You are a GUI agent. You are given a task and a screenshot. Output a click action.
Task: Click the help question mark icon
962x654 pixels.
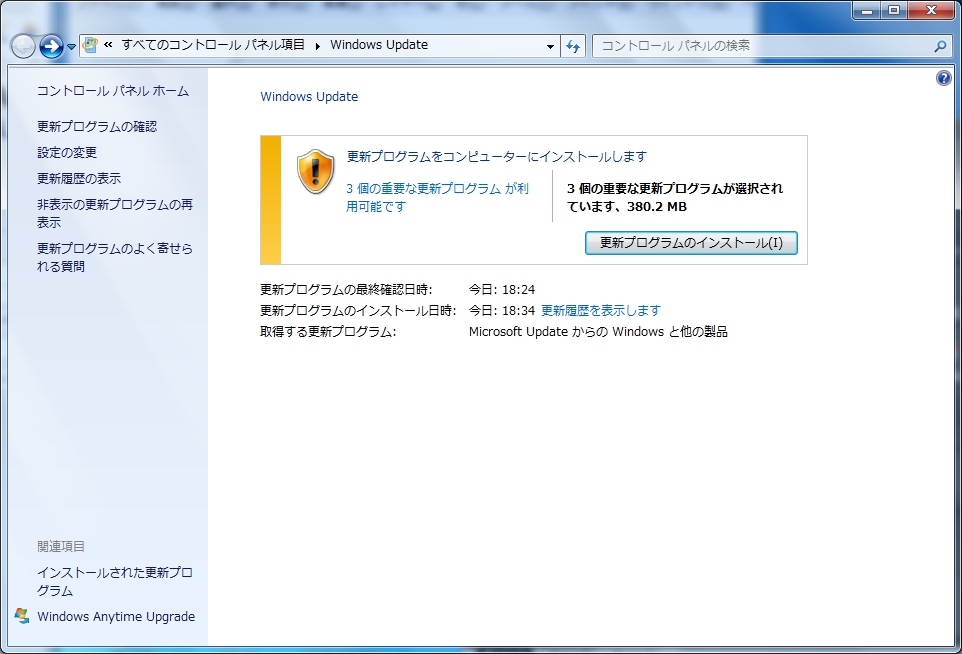click(x=944, y=78)
